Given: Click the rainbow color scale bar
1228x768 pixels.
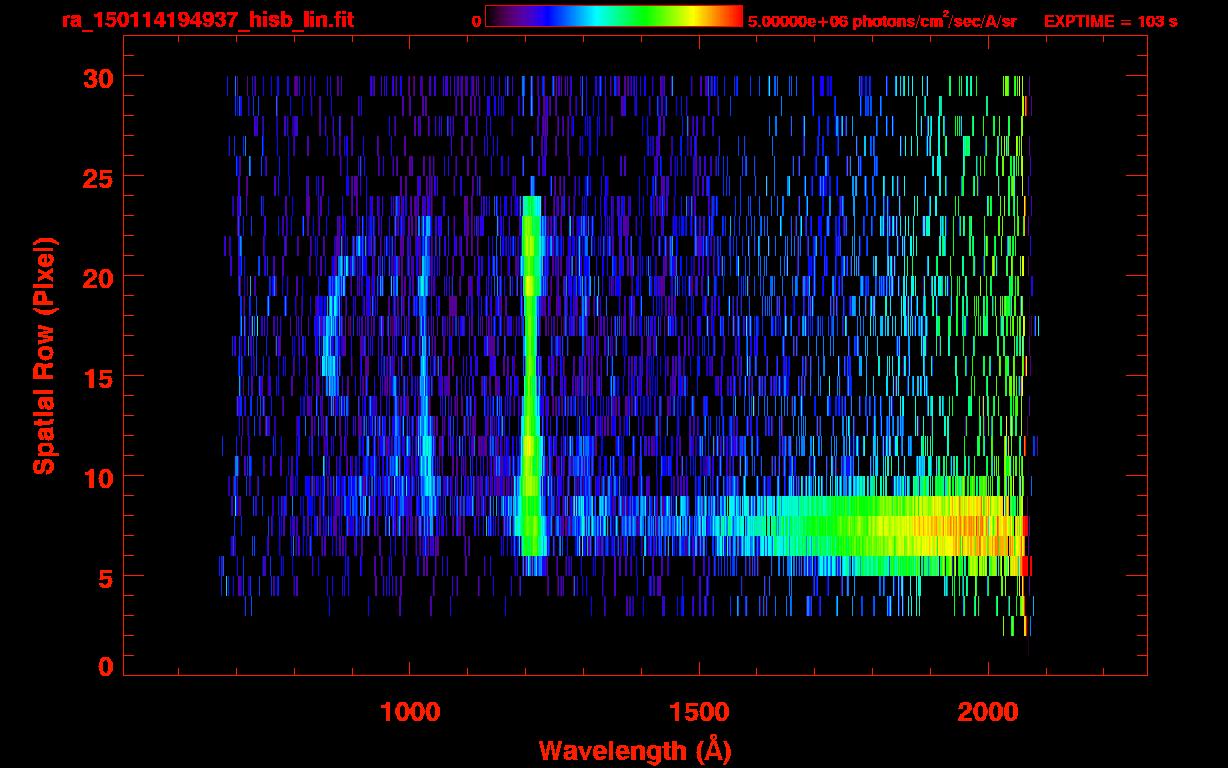Looking at the screenshot, I should click(613, 16).
